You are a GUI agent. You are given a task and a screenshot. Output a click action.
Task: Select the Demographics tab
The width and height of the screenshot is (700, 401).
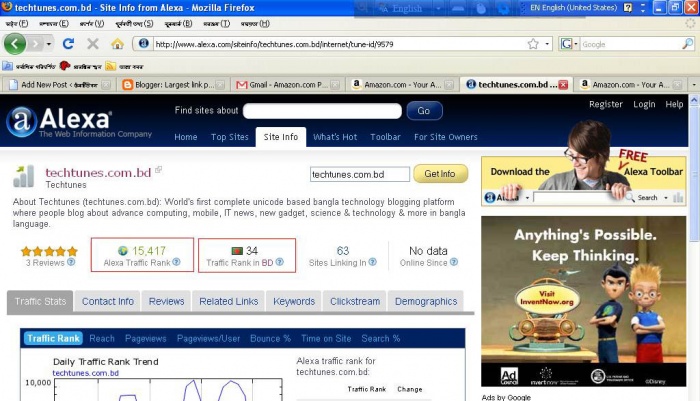[x=426, y=301]
